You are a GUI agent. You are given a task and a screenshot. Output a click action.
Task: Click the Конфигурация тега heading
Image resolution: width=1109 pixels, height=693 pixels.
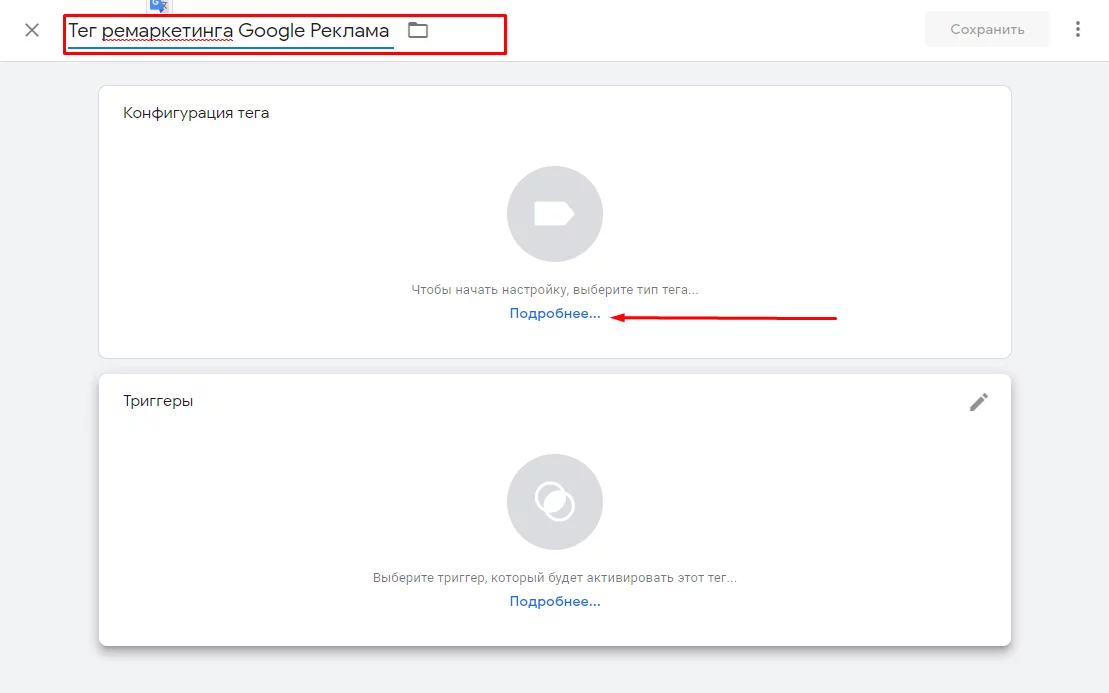tap(196, 113)
